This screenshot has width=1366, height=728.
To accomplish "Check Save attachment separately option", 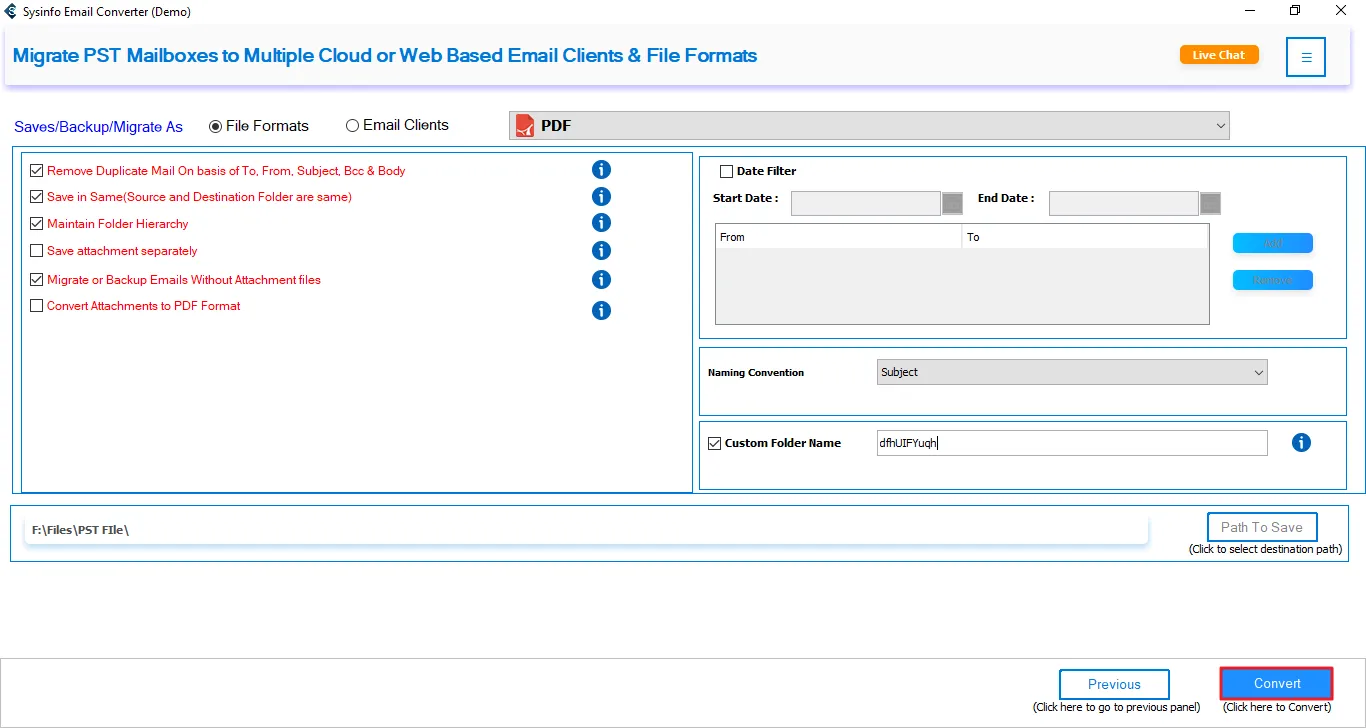I will tap(37, 251).
